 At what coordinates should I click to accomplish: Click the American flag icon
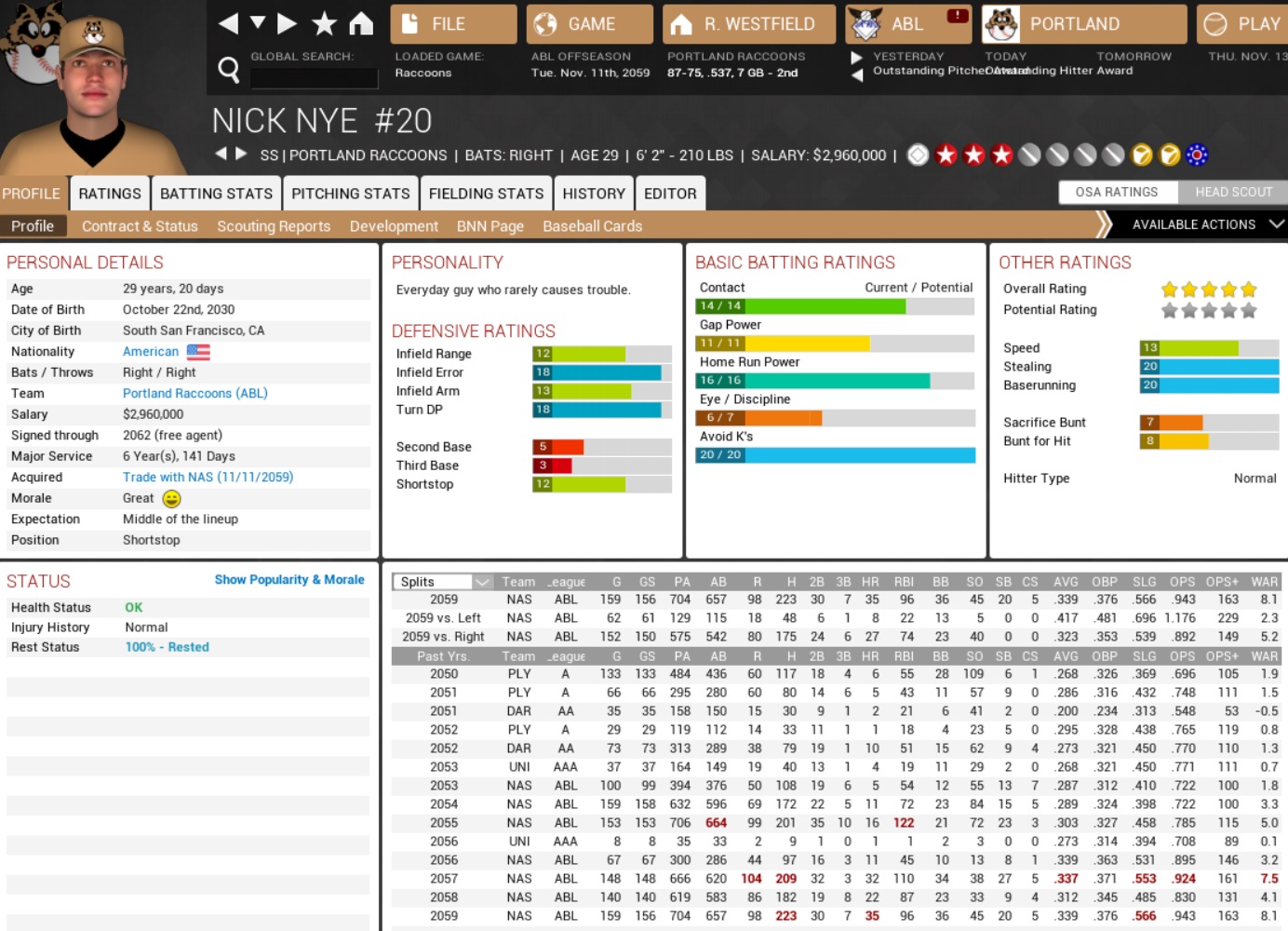tap(198, 352)
